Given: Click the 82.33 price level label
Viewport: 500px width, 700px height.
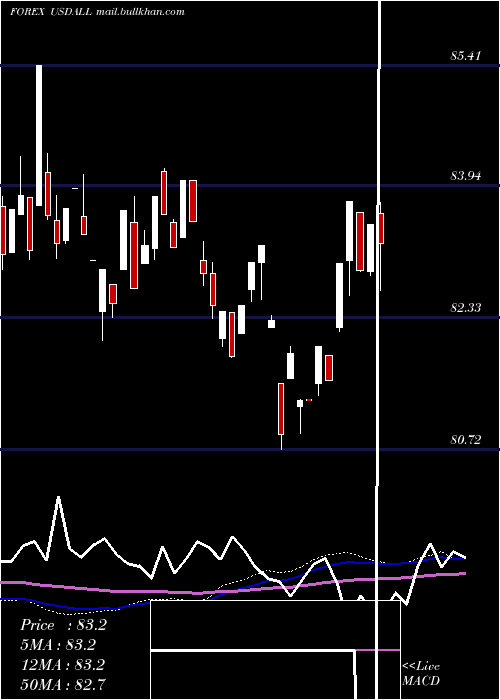Looking at the screenshot, I should click(466, 308).
